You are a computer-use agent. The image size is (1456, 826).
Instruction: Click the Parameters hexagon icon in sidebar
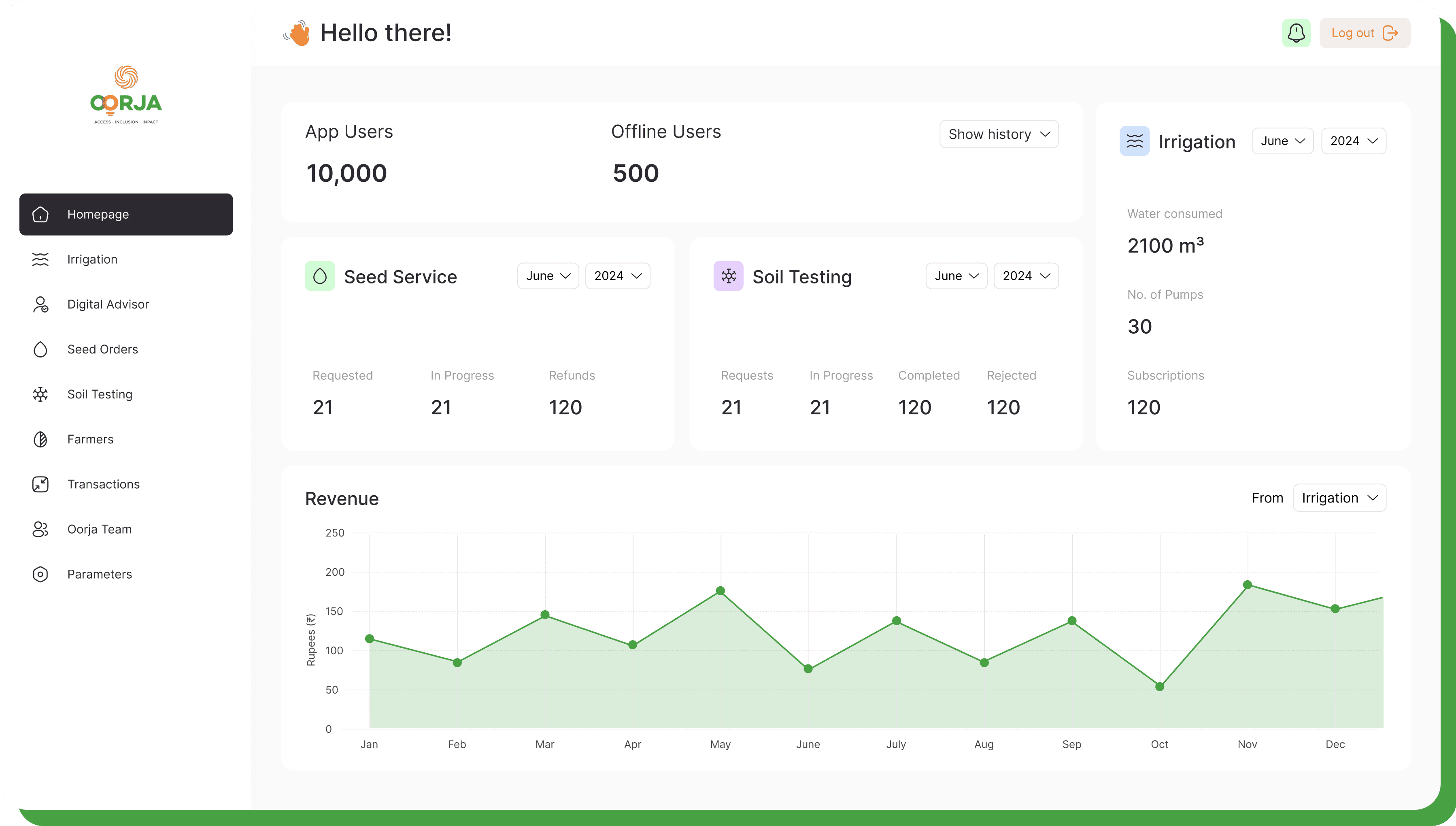pyautogui.click(x=40, y=574)
